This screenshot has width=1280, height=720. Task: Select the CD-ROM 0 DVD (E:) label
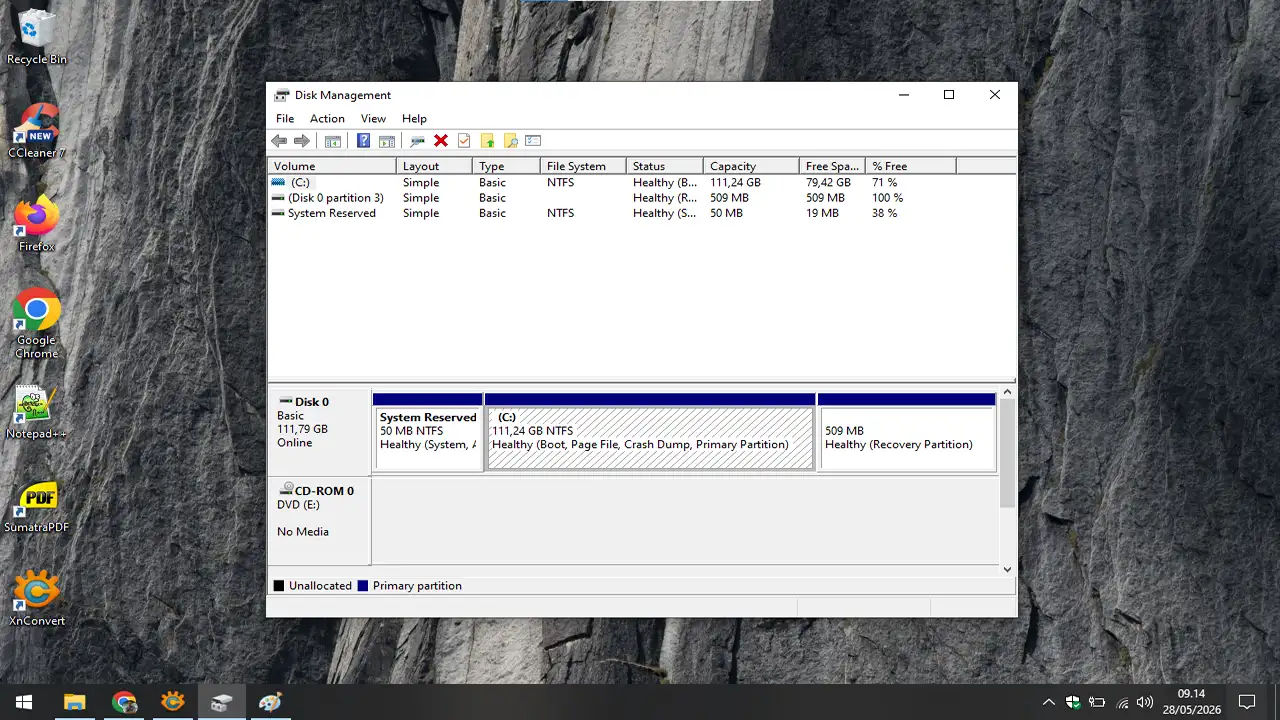(x=319, y=521)
